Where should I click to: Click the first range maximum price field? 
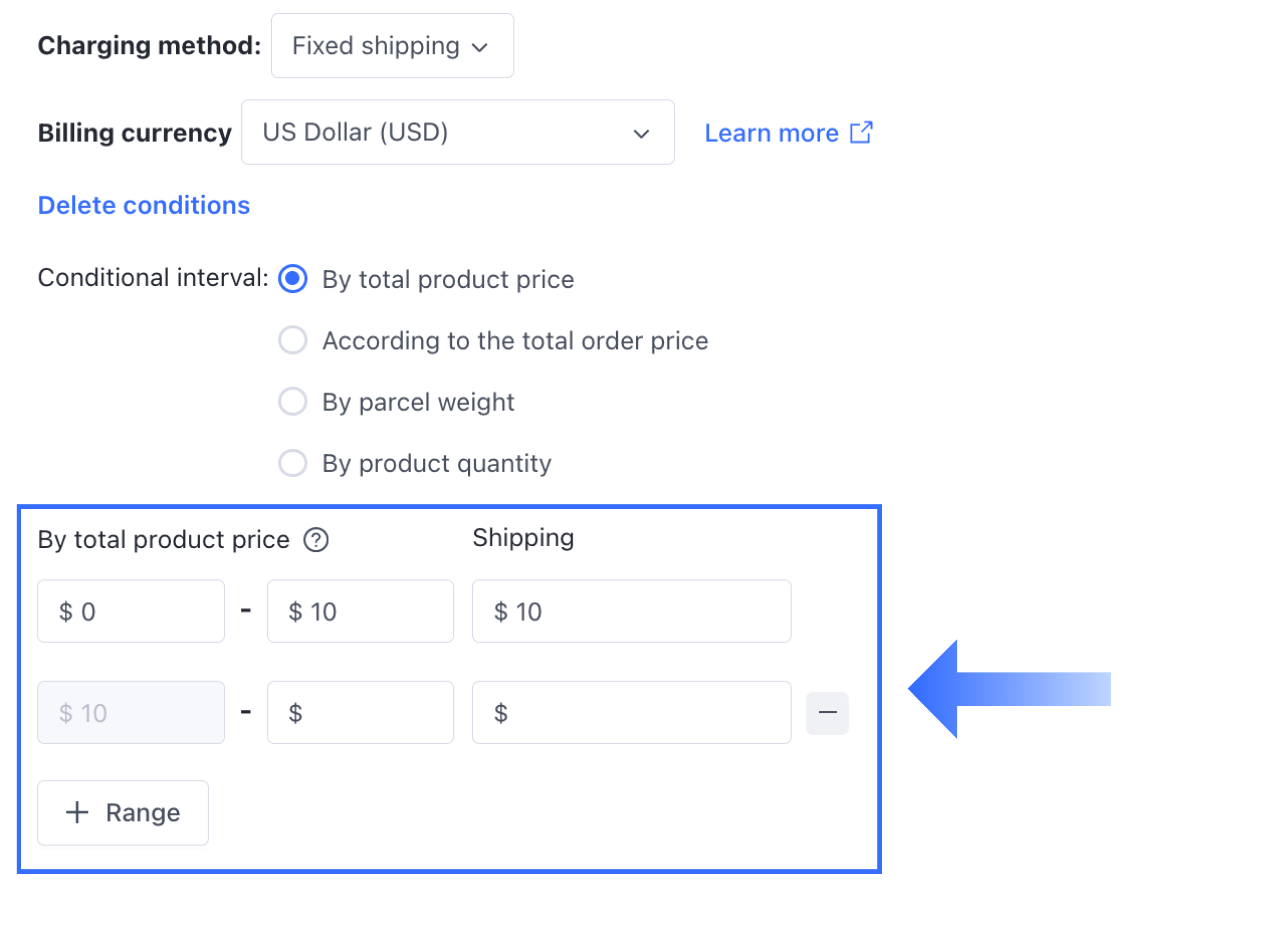click(360, 612)
